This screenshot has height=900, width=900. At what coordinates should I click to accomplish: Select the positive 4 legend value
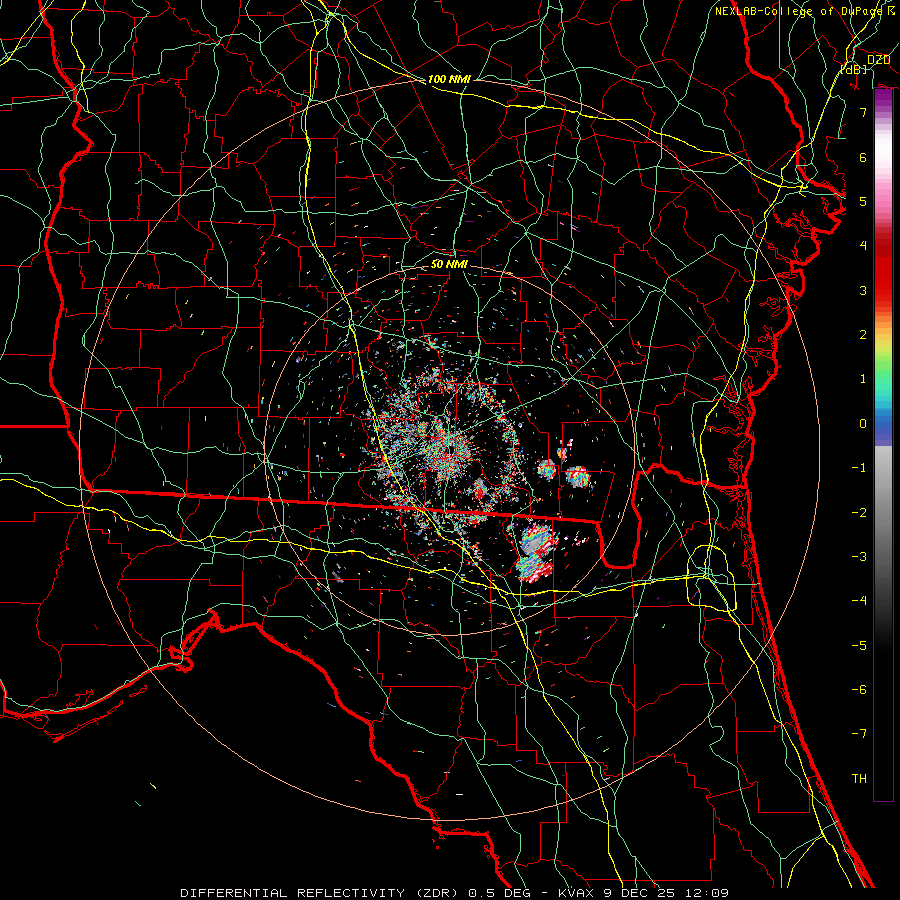(x=863, y=246)
